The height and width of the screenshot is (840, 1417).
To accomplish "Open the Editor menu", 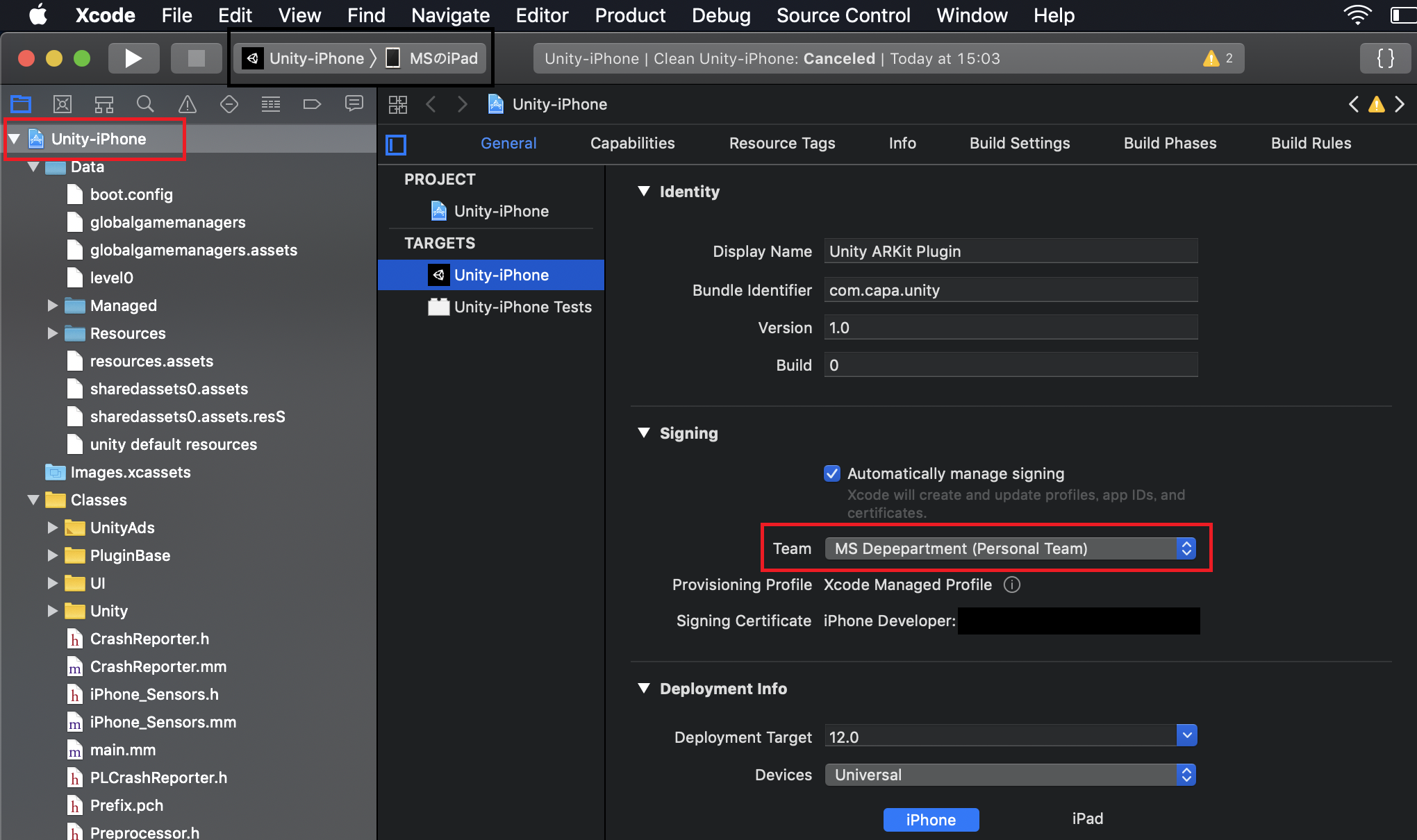I will click(x=542, y=15).
